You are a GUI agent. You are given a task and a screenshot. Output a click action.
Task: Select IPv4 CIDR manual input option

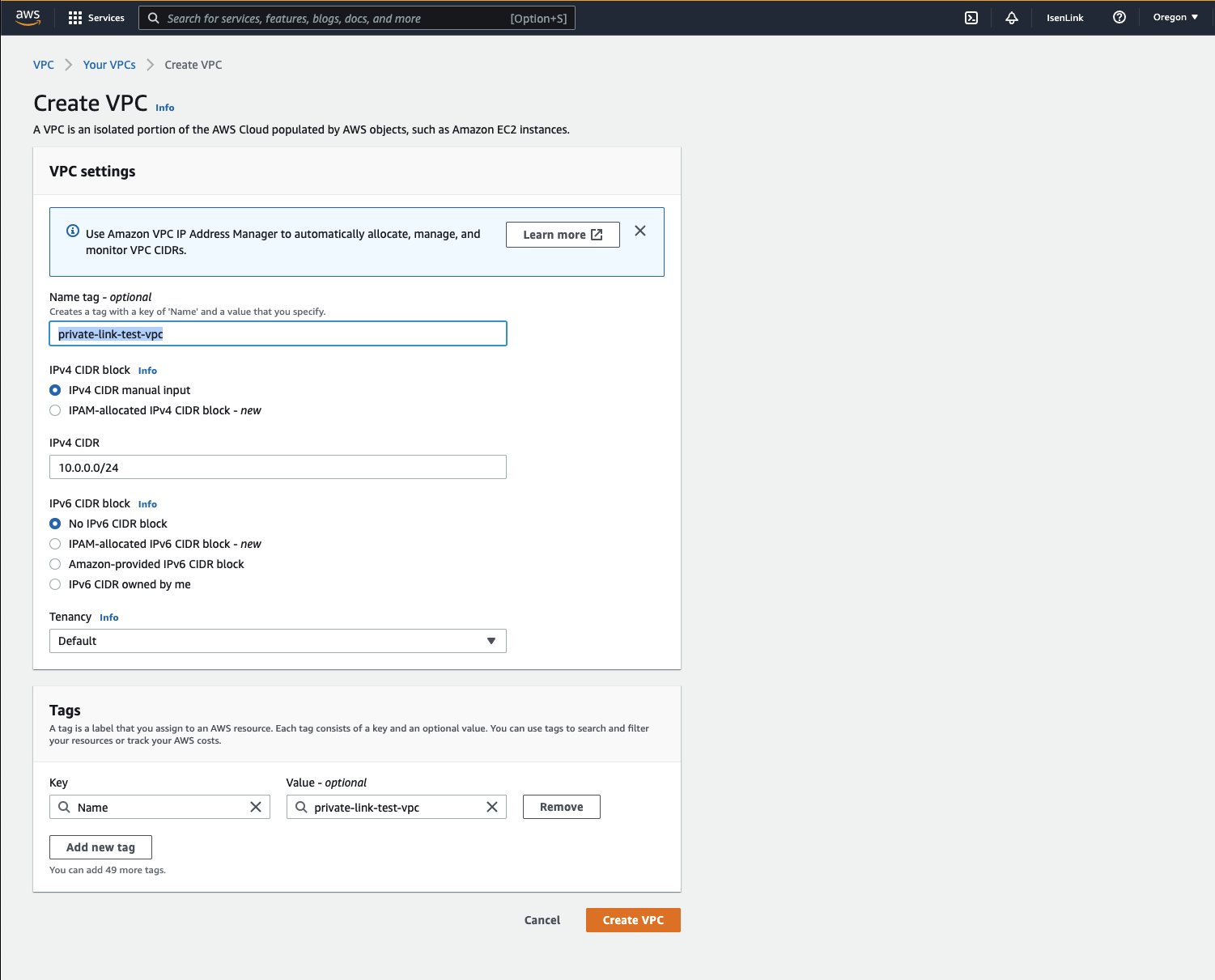55,390
